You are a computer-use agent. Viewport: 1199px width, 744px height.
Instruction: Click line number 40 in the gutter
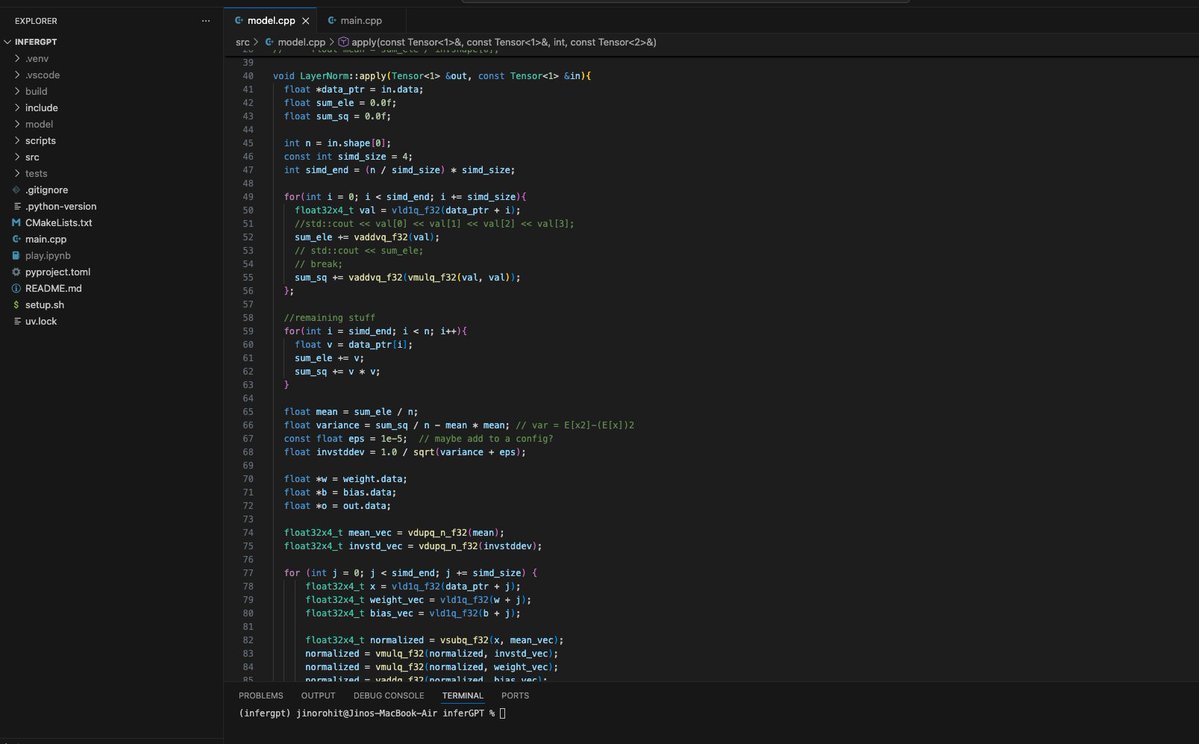click(248, 76)
